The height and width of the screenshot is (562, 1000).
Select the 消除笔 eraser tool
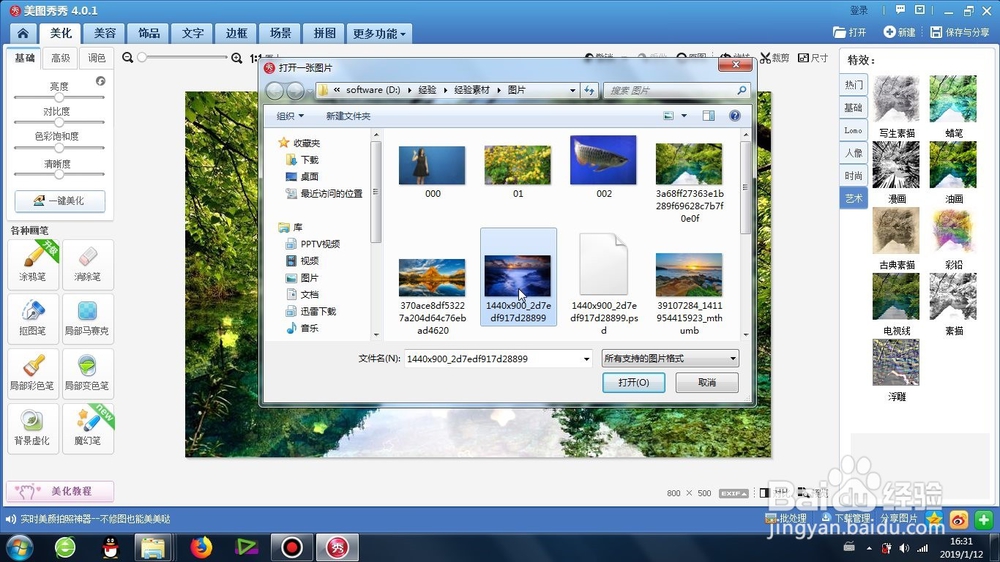tap(87, 264)
